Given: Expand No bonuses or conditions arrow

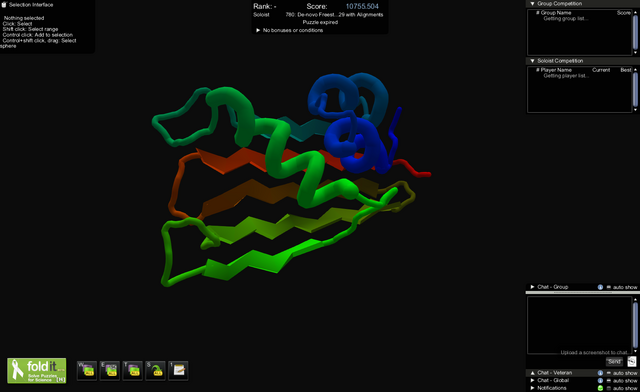Looking at the screenshot, I should coord(258,30).
